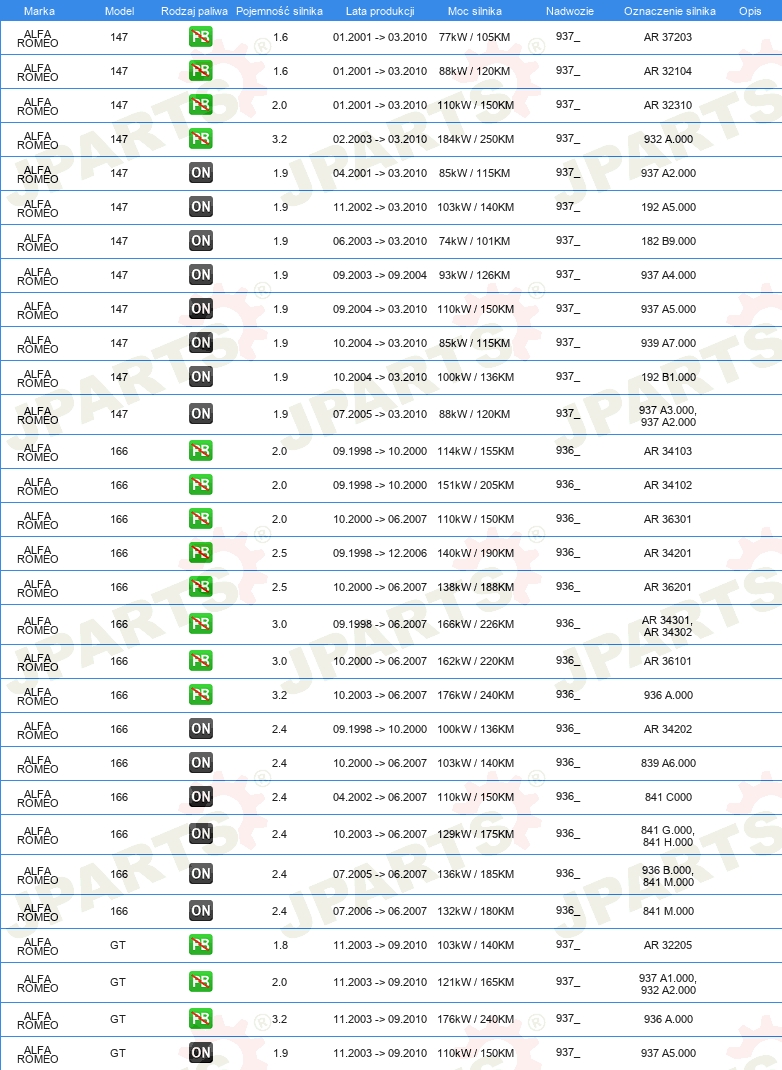Click the Rodzaj paliwa column header
Viewport: 782px width, 1070px height.
click(194, 11)
